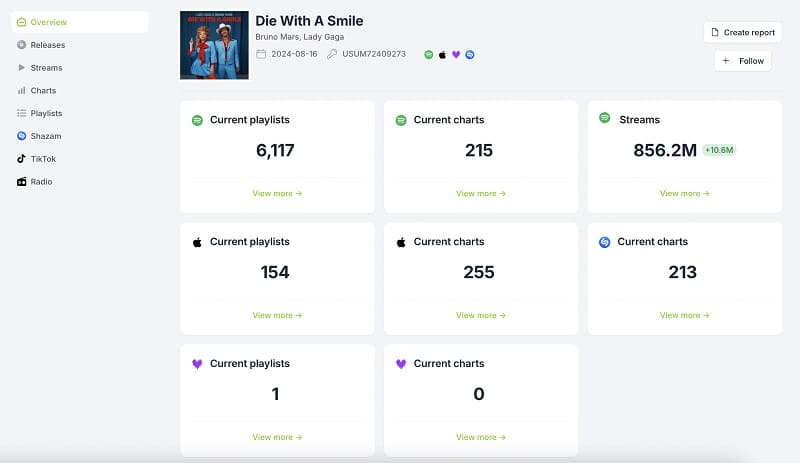
Task: Click the key icon beside the ISRC code
Action: (x=332, y=54)
